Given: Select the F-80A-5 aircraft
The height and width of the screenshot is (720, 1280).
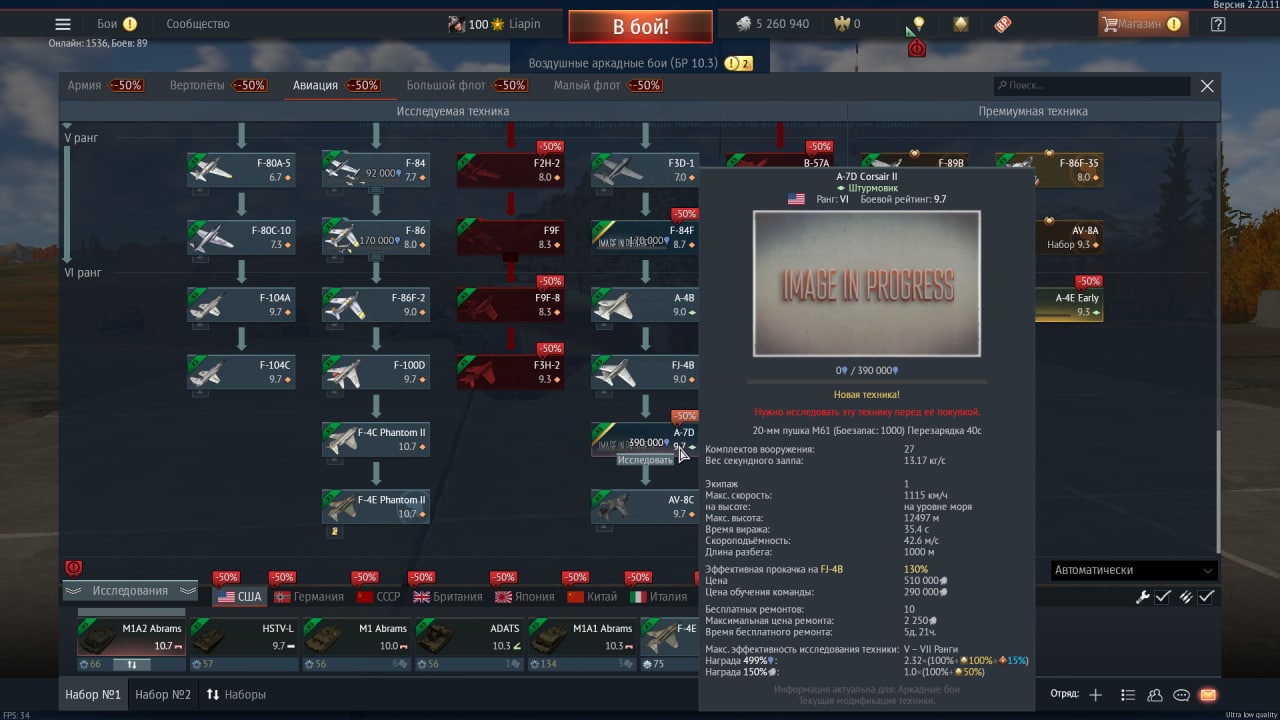Looking at the screenshot, I should (241, 170).
